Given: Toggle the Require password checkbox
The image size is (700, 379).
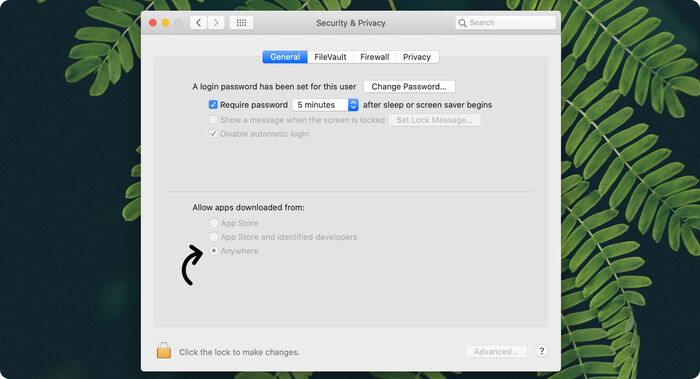Looking at the screenshot, I should pyautogui.click(x=213, y=105).
